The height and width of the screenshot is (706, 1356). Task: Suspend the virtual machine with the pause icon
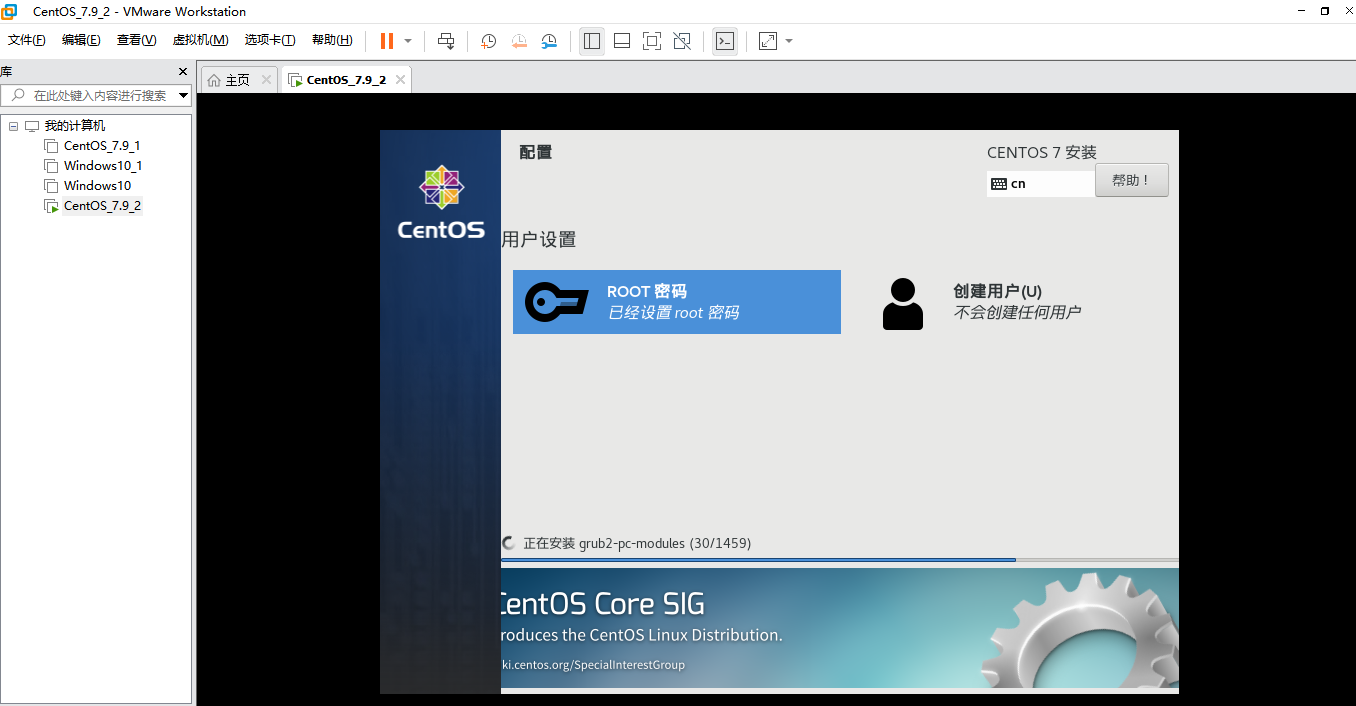[385, 41]
